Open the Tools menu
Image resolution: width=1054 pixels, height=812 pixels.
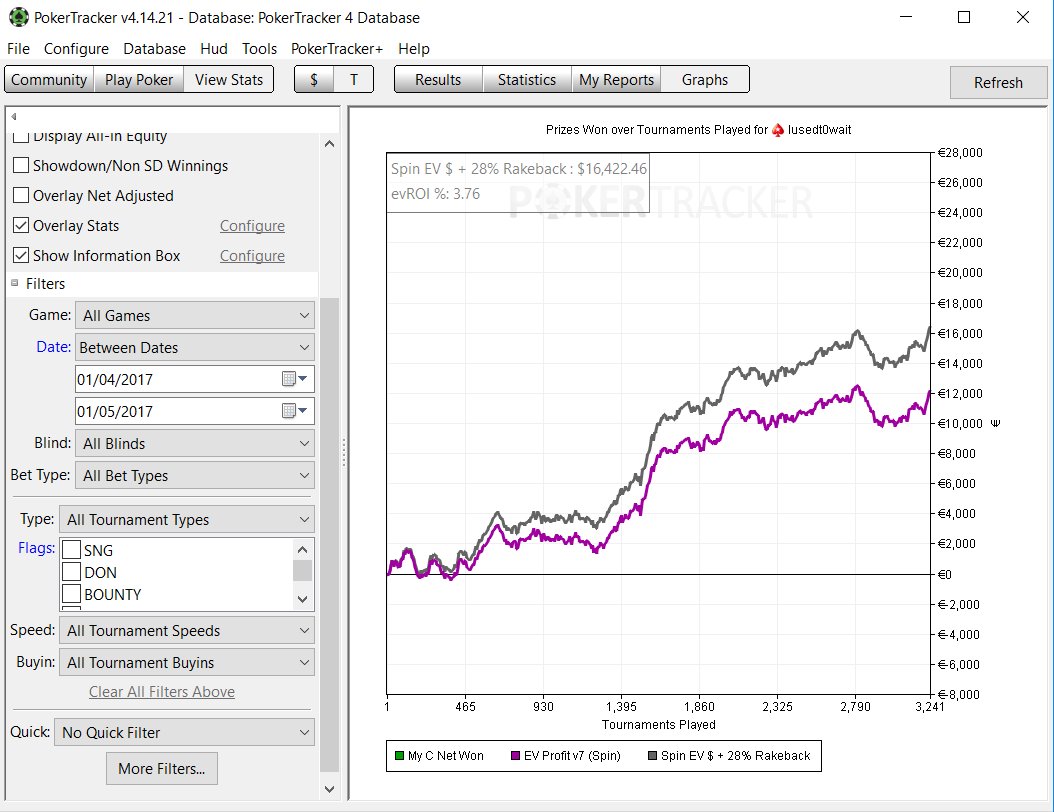point(259,48)
